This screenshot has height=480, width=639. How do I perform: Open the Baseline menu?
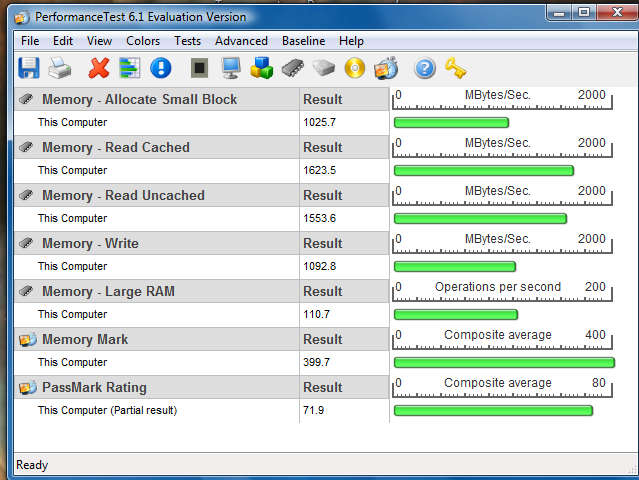click(304, 41)
